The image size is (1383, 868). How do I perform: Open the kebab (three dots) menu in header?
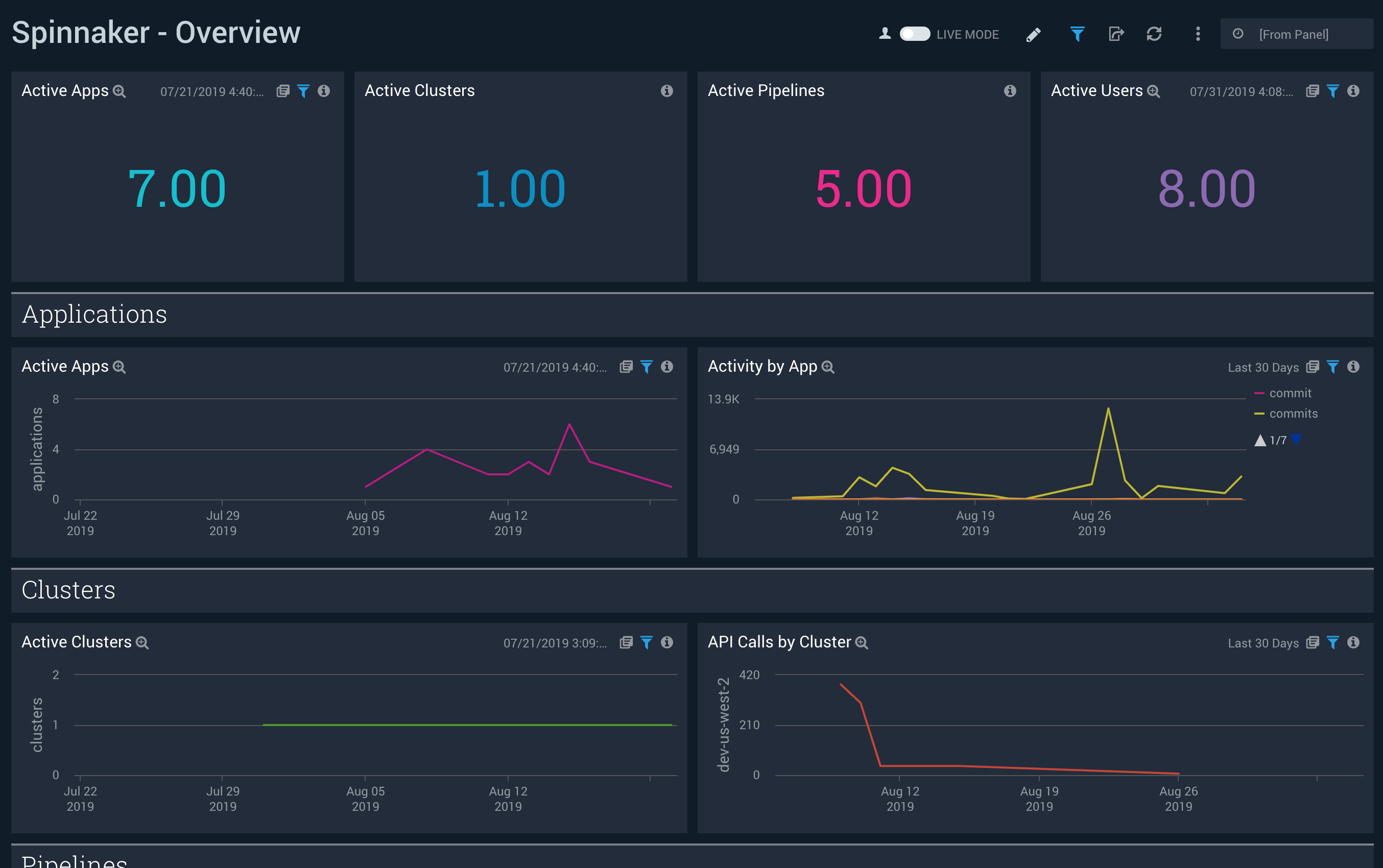click(1198, 34)
